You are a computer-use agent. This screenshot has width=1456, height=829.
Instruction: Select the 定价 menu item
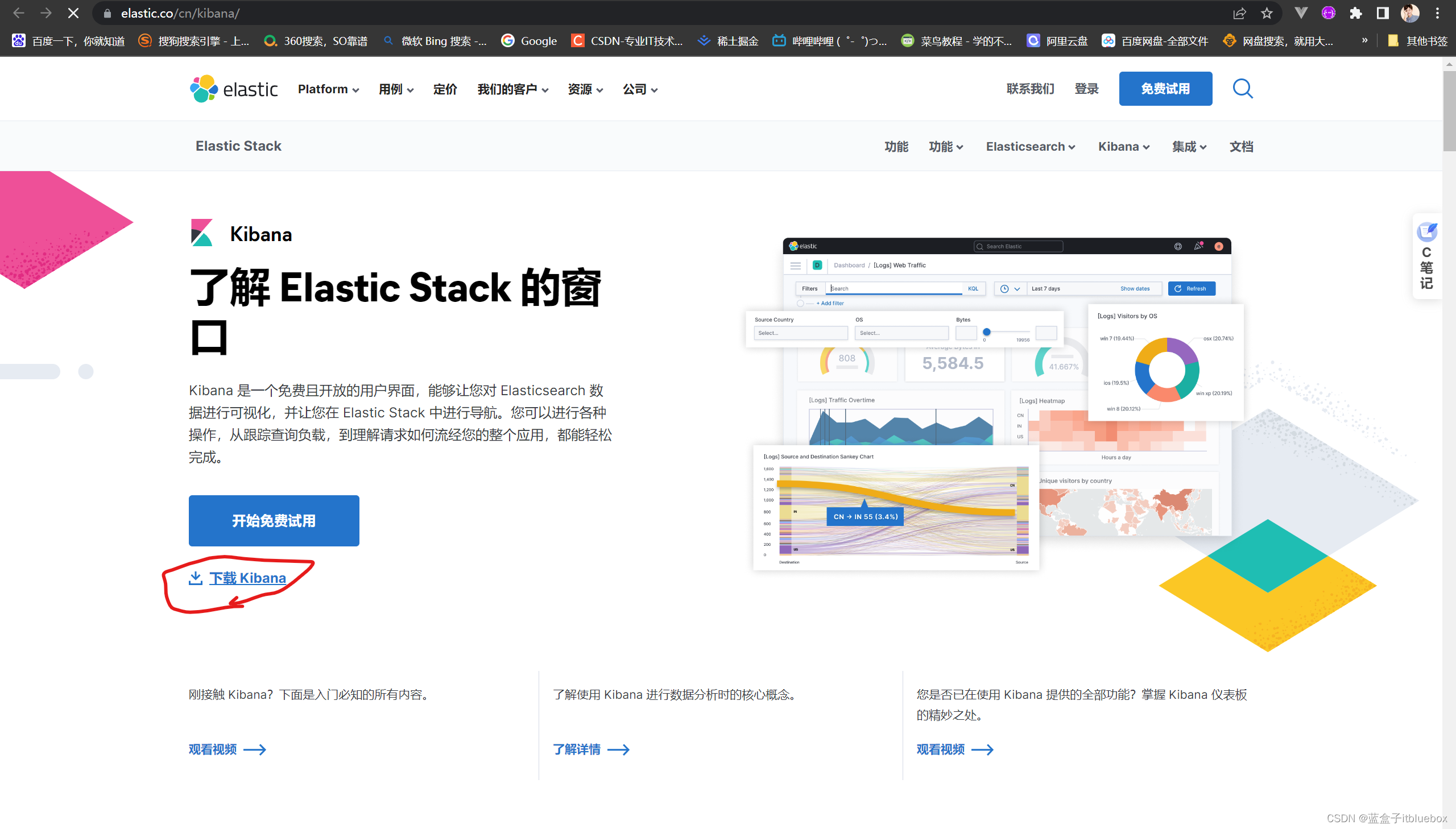tap(445, 89)
